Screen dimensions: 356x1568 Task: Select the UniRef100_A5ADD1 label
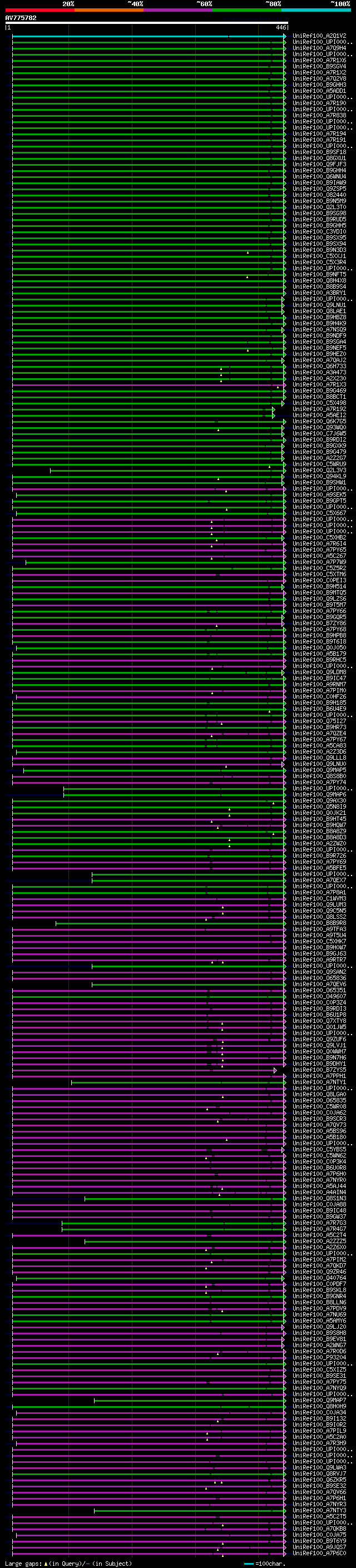pos(319,91)
